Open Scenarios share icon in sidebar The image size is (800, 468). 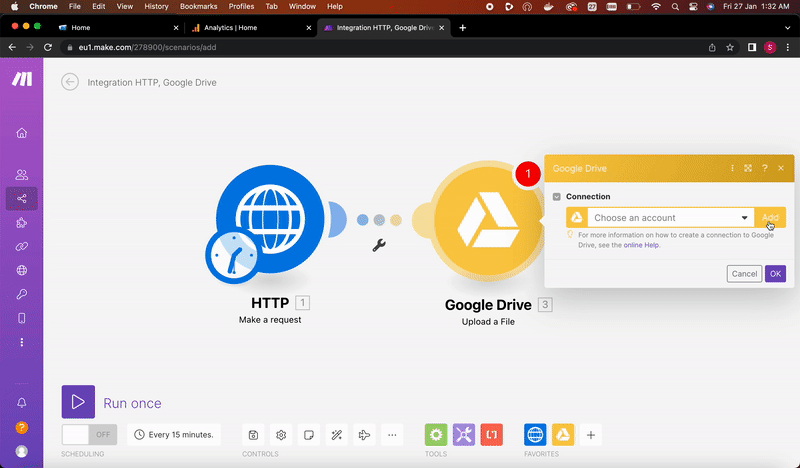(21, 199)
